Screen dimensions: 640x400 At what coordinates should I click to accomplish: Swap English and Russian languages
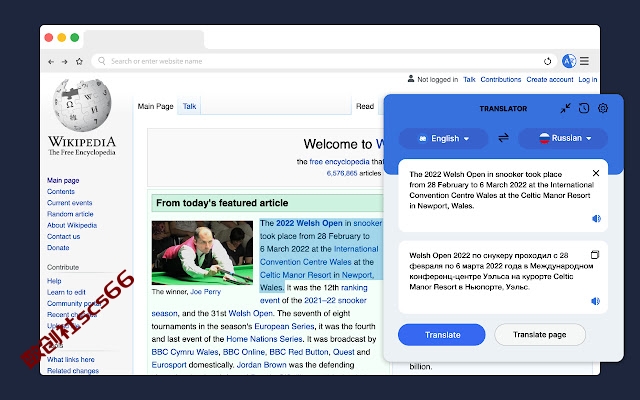[503, 138]
